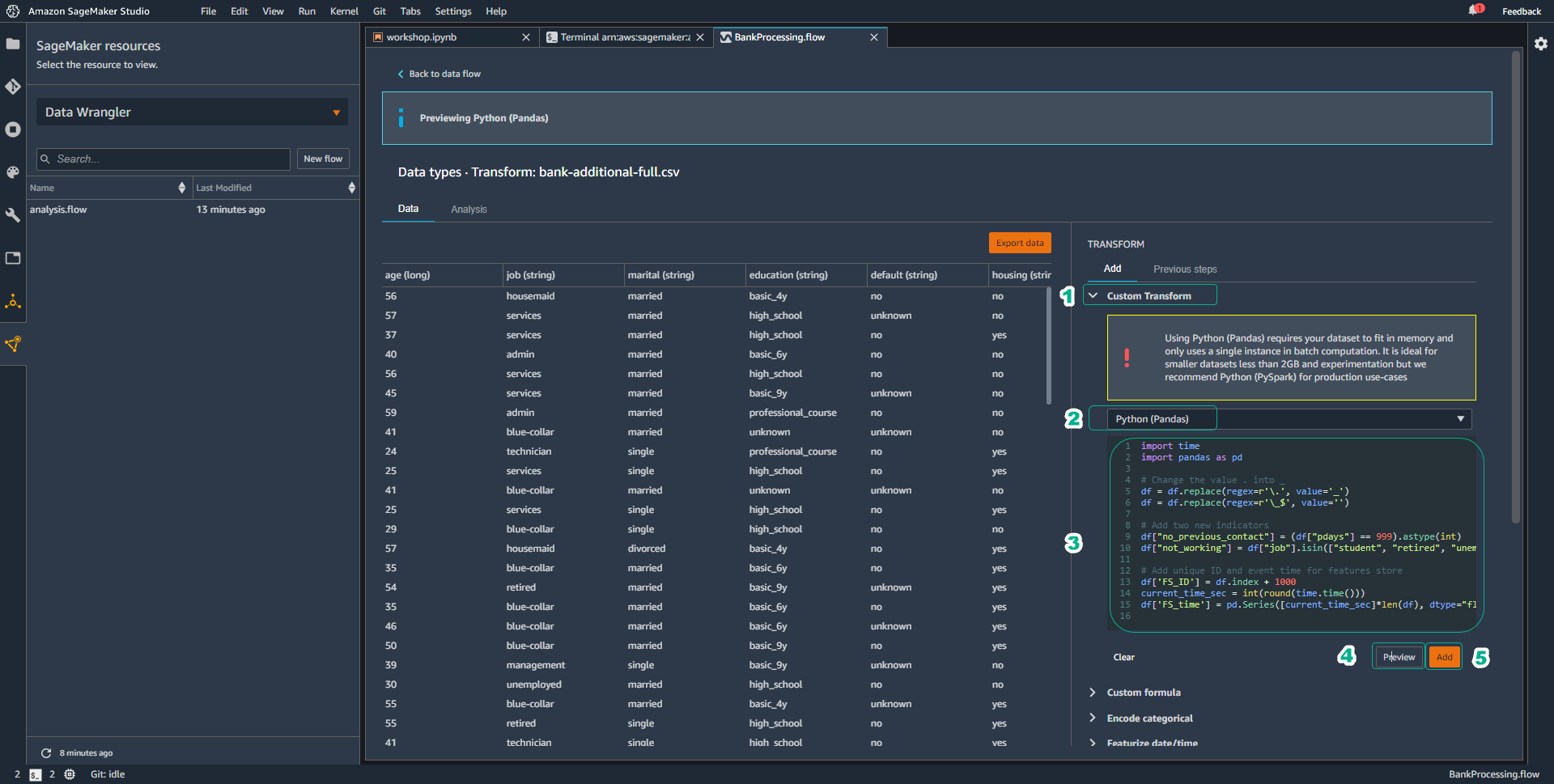Click the Terminal tab's terminal icon
This screenshot has width=1554, height=784.
552,37
